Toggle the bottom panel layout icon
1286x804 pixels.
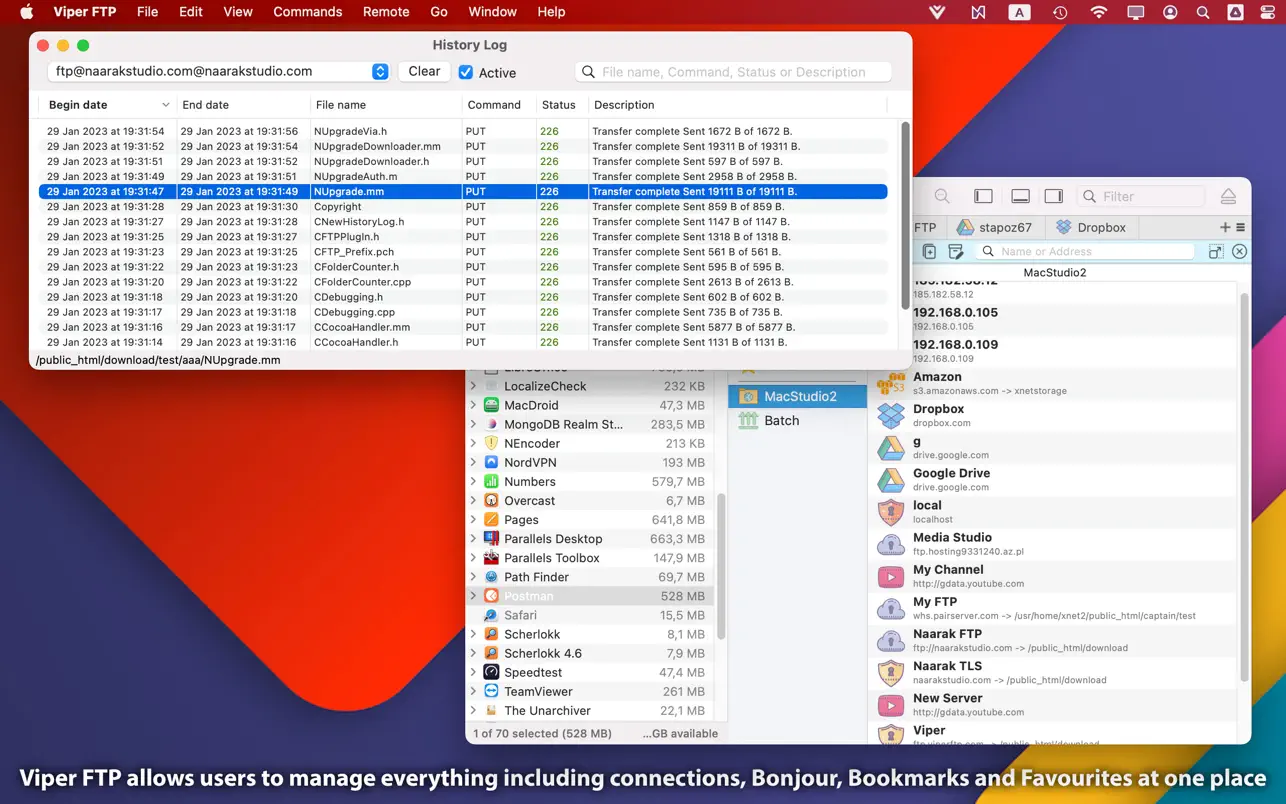click(1020, 197)
